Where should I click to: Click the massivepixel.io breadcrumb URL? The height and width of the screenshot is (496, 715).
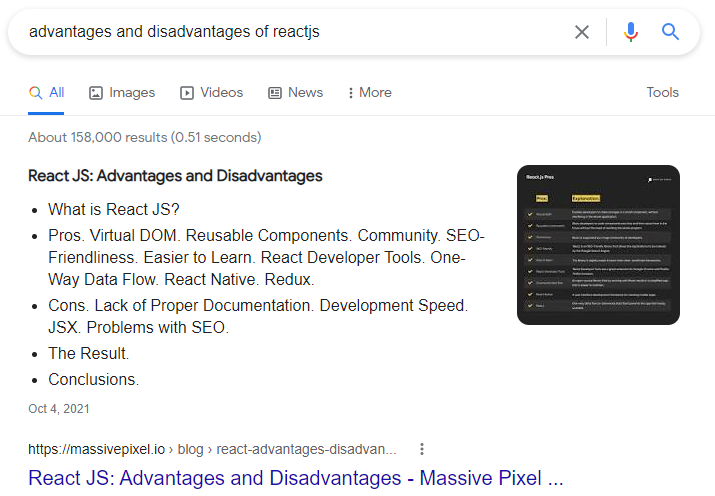[212, 450]
